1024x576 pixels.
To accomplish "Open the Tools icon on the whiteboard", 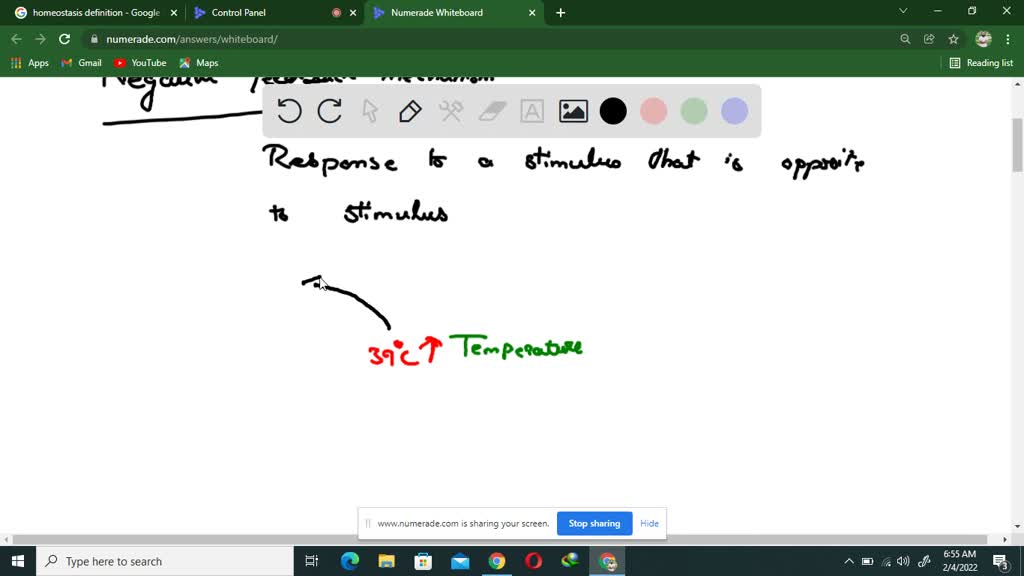I will click(x=451, y=111).
